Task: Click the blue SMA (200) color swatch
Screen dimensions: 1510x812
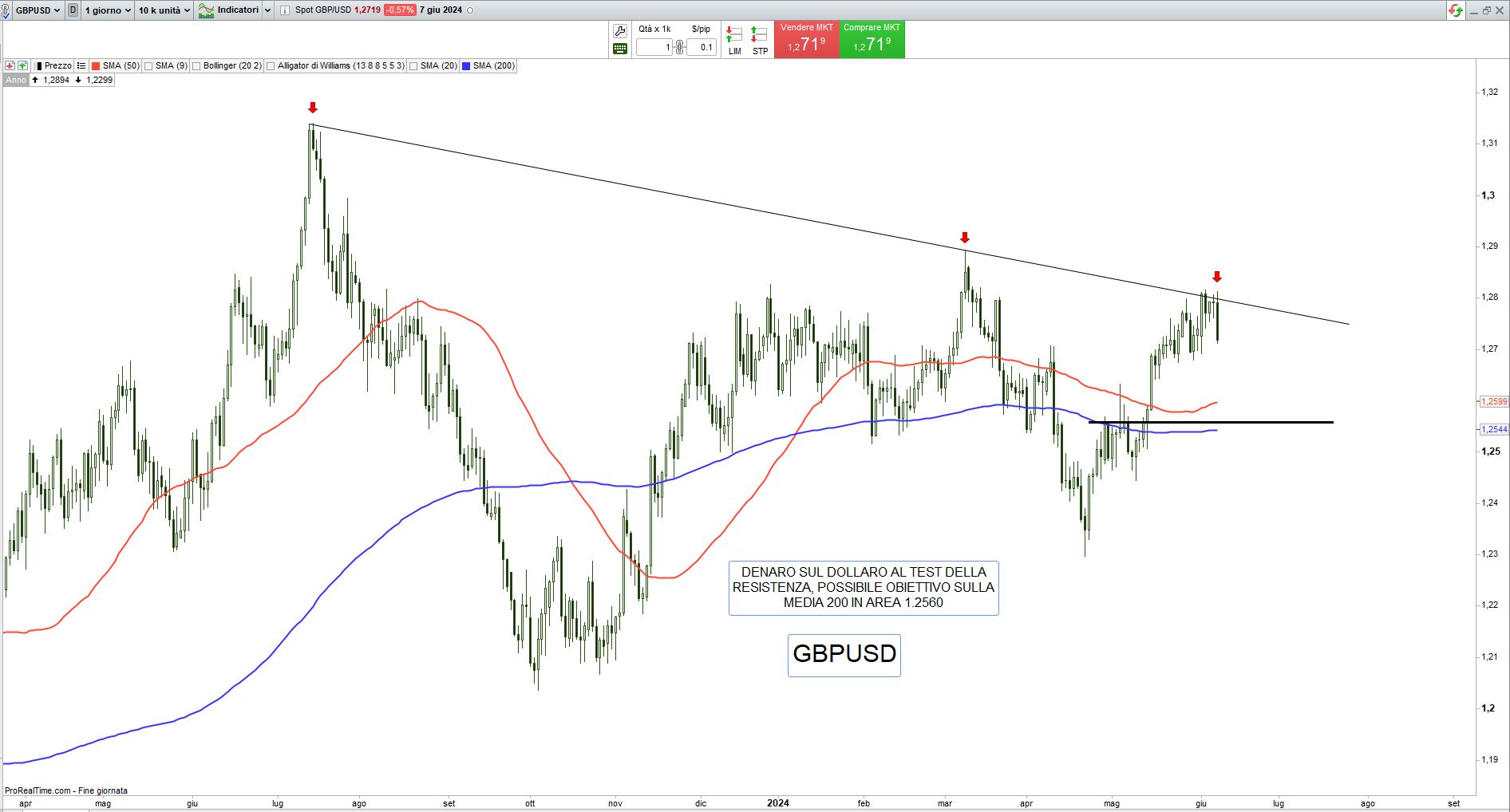Action: click(466, 66)
